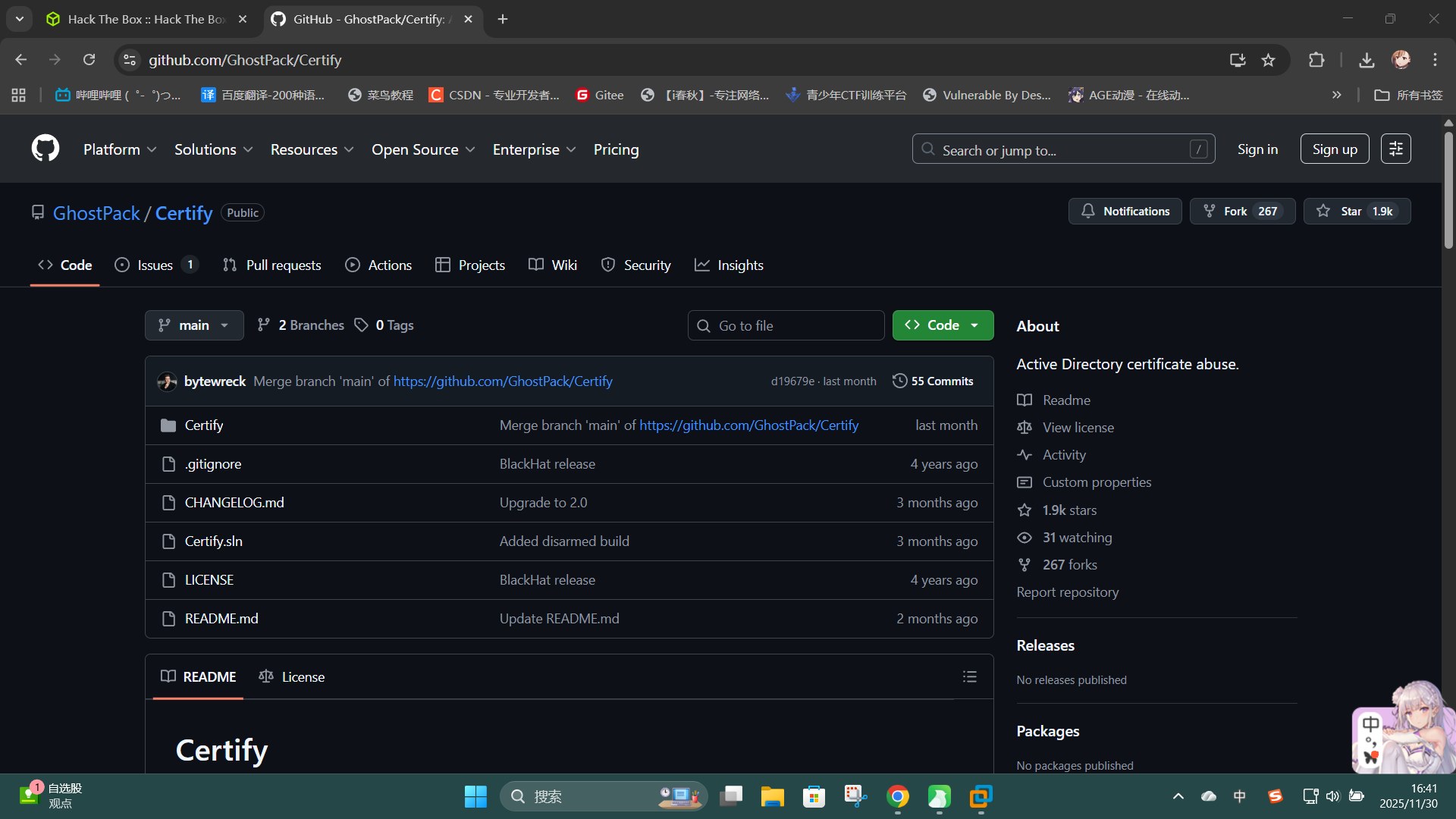
Task: Focus the Go to file field
Action: coord(786,325)
